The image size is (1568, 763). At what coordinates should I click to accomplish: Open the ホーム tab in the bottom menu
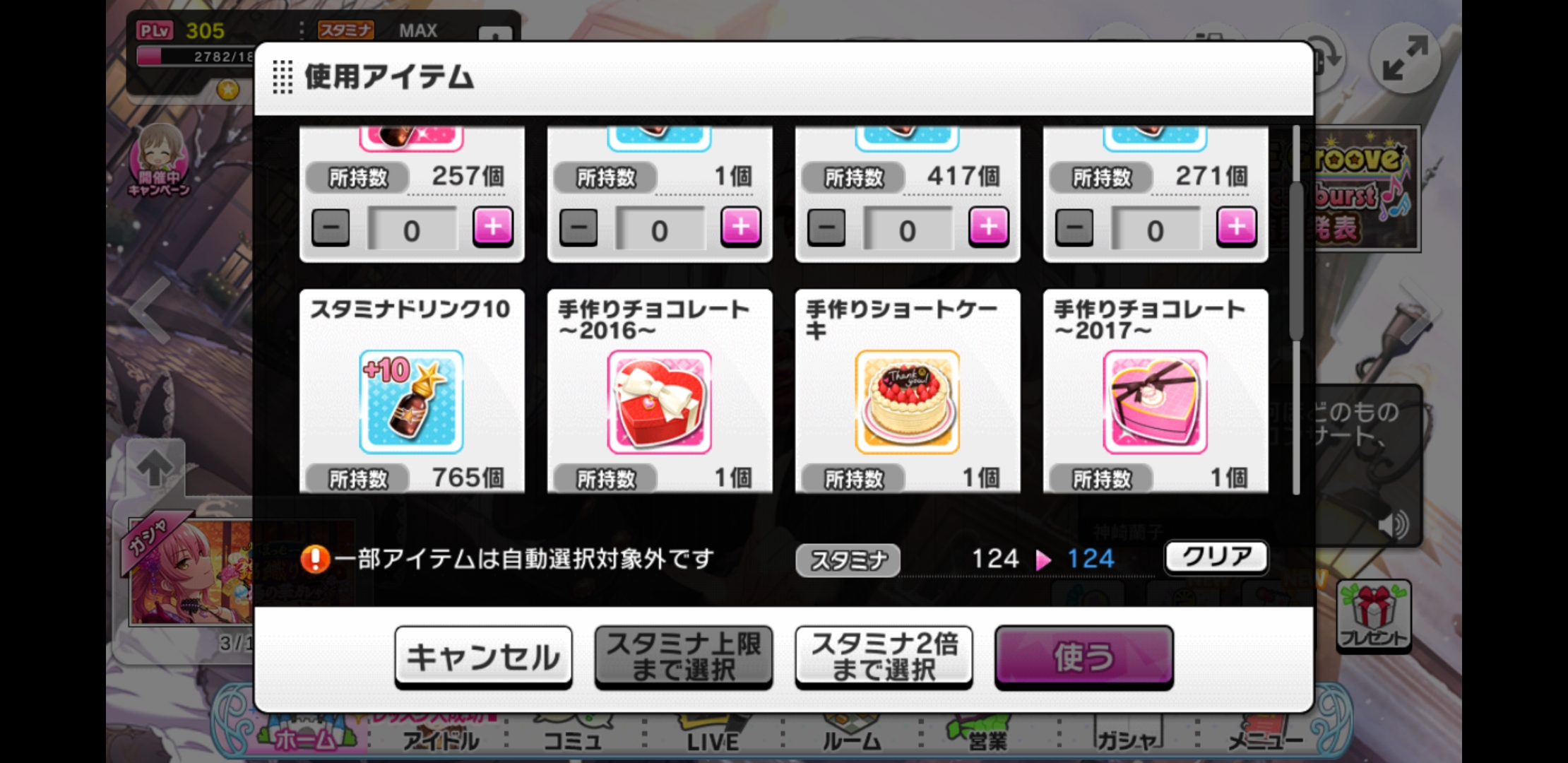pyautogui.click(x=305, y=738)
